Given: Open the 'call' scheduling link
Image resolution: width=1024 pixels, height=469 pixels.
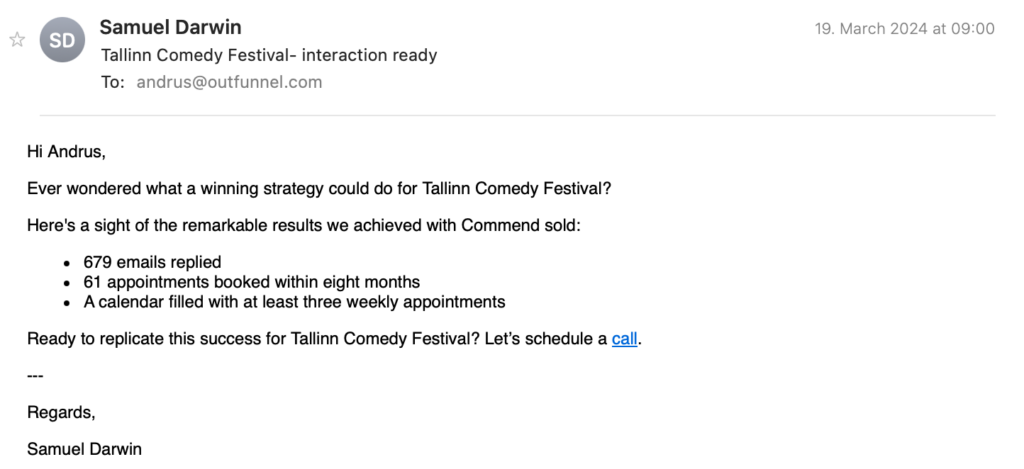Looking at the screenshot, I should click(624, 339).
